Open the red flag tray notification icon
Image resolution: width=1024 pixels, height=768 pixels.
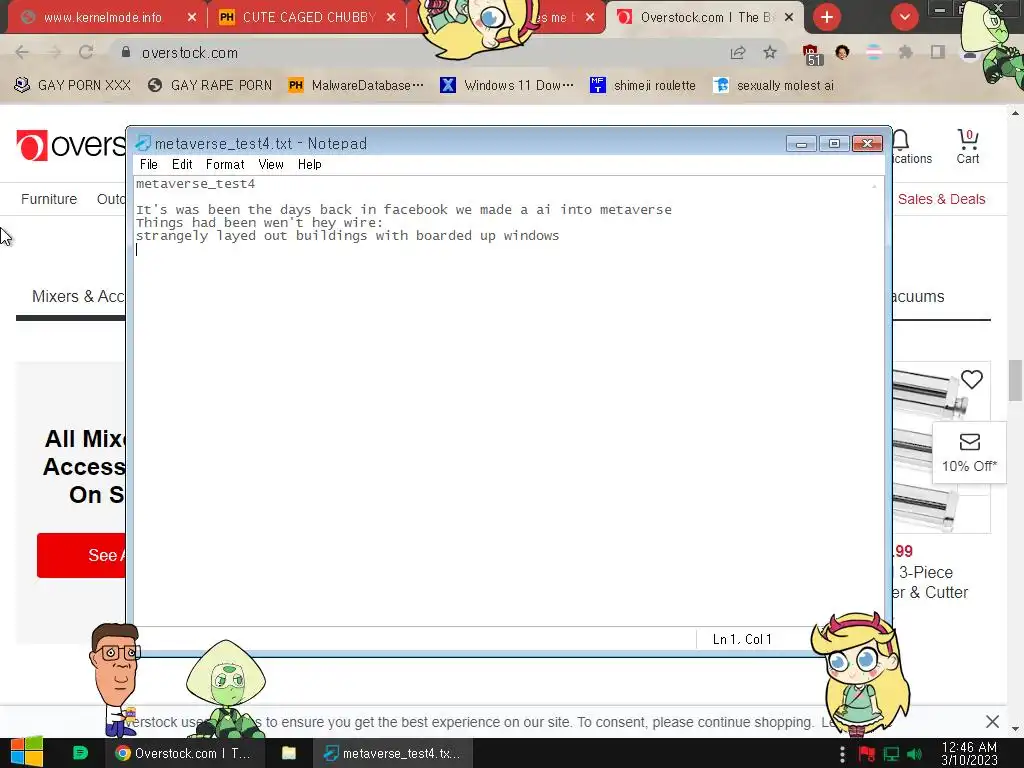point(866,754)
